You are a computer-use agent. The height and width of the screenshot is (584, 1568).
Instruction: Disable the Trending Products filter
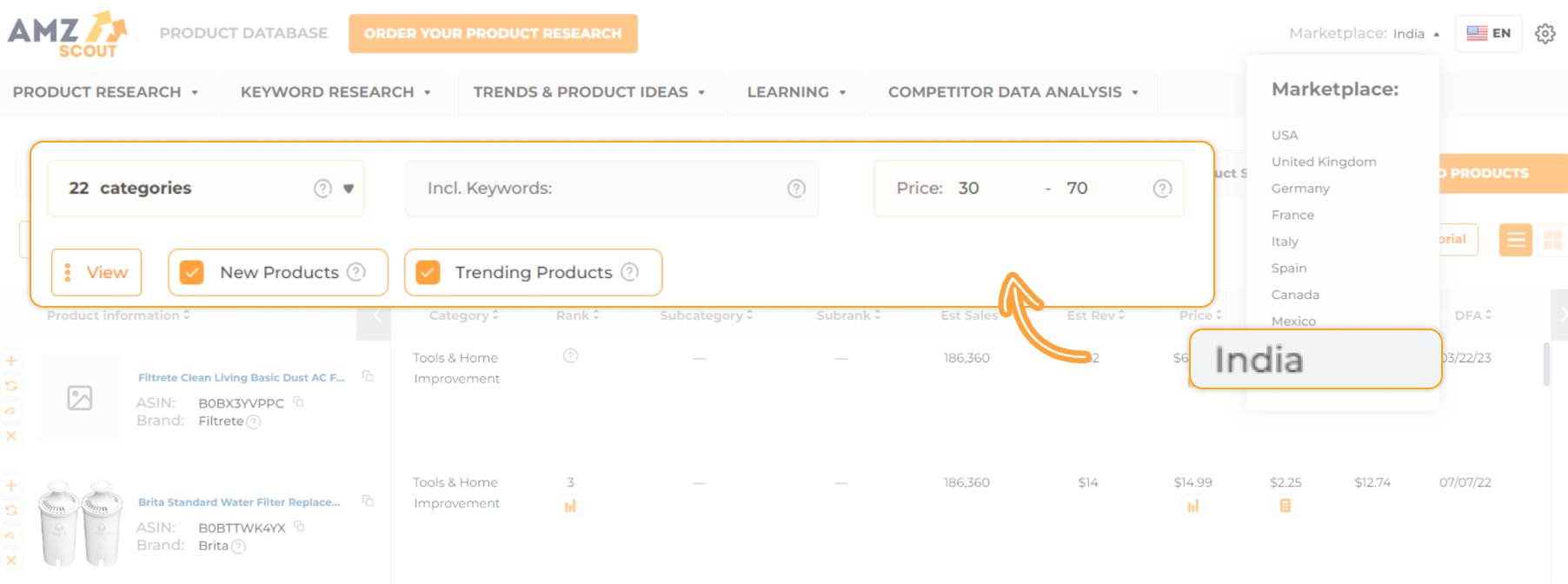(x=427, y=272)
